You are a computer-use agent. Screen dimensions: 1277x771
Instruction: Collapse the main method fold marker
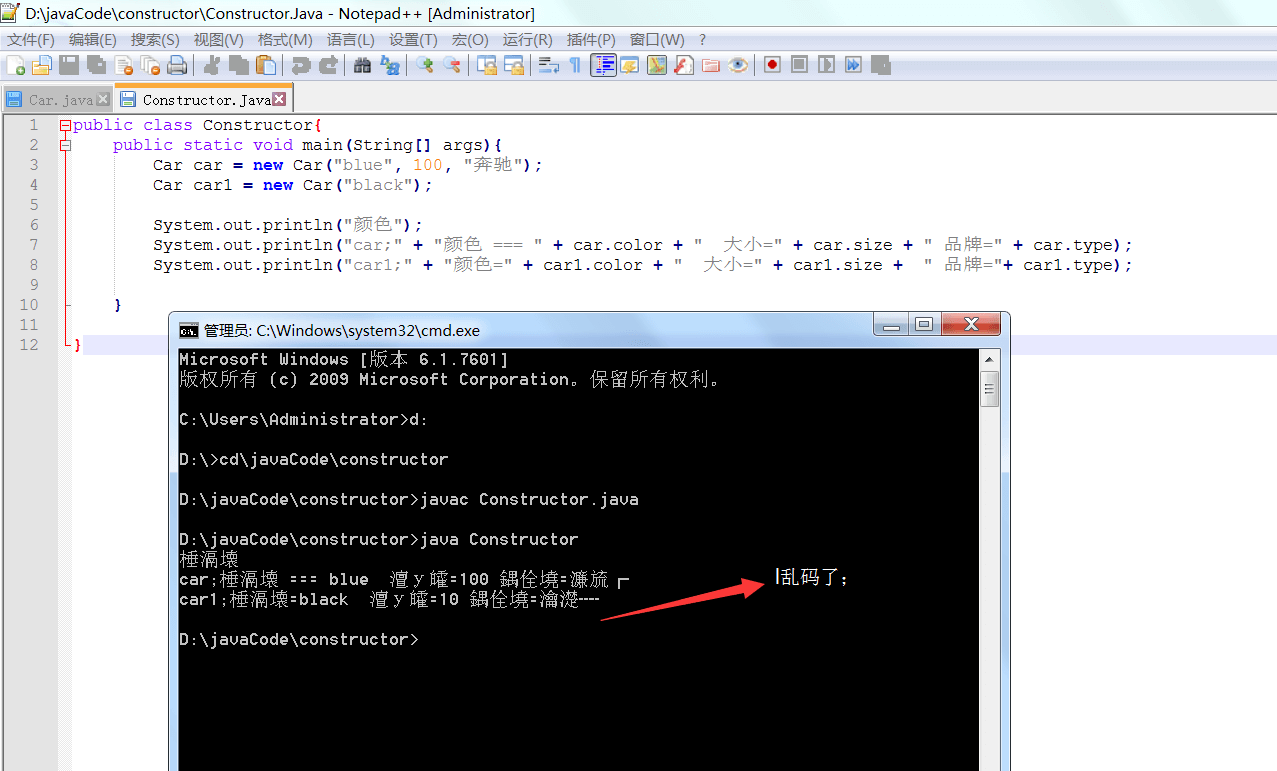(x=65, y=146)
